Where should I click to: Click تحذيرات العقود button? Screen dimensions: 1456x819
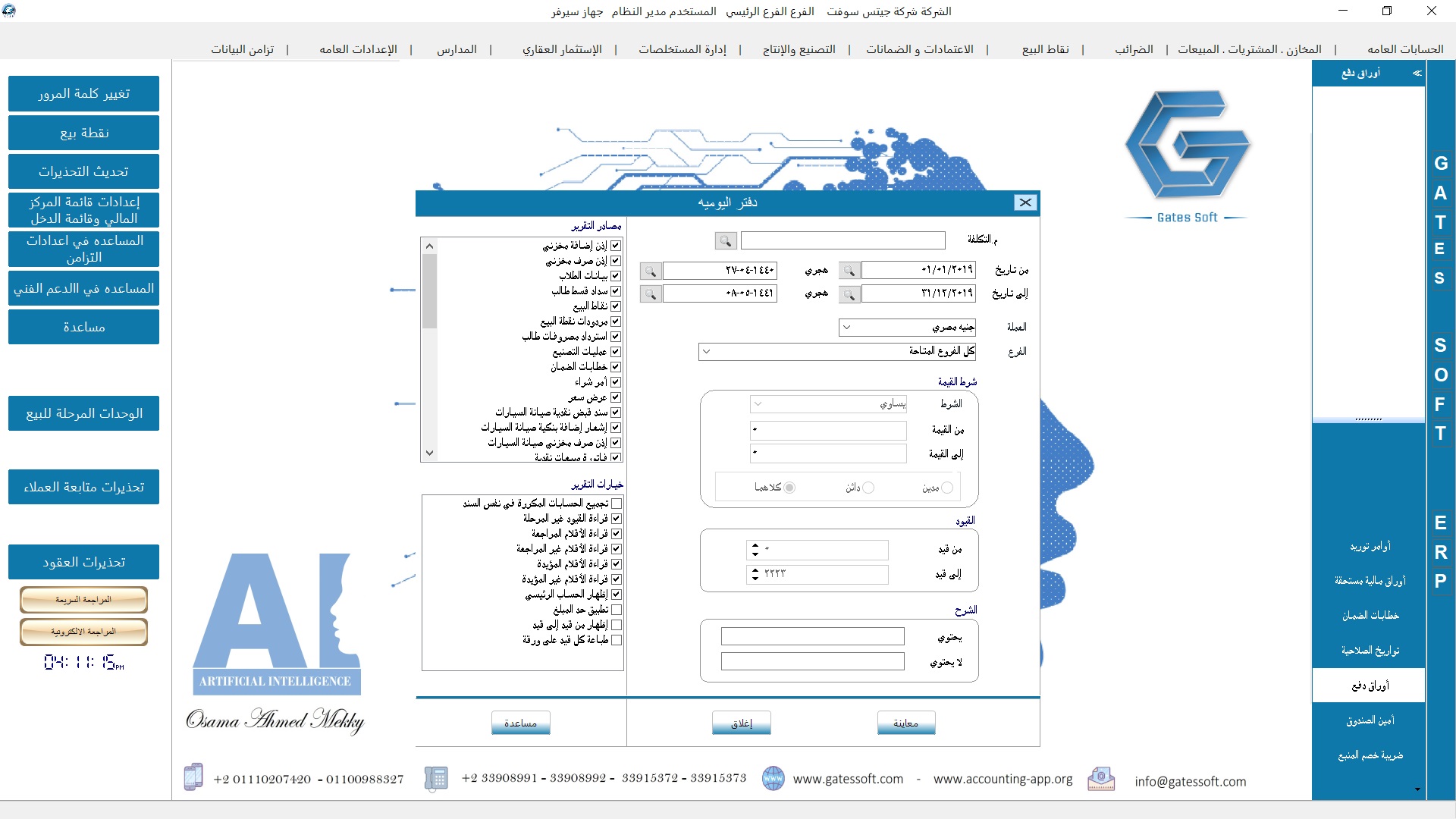pos(83,562)
